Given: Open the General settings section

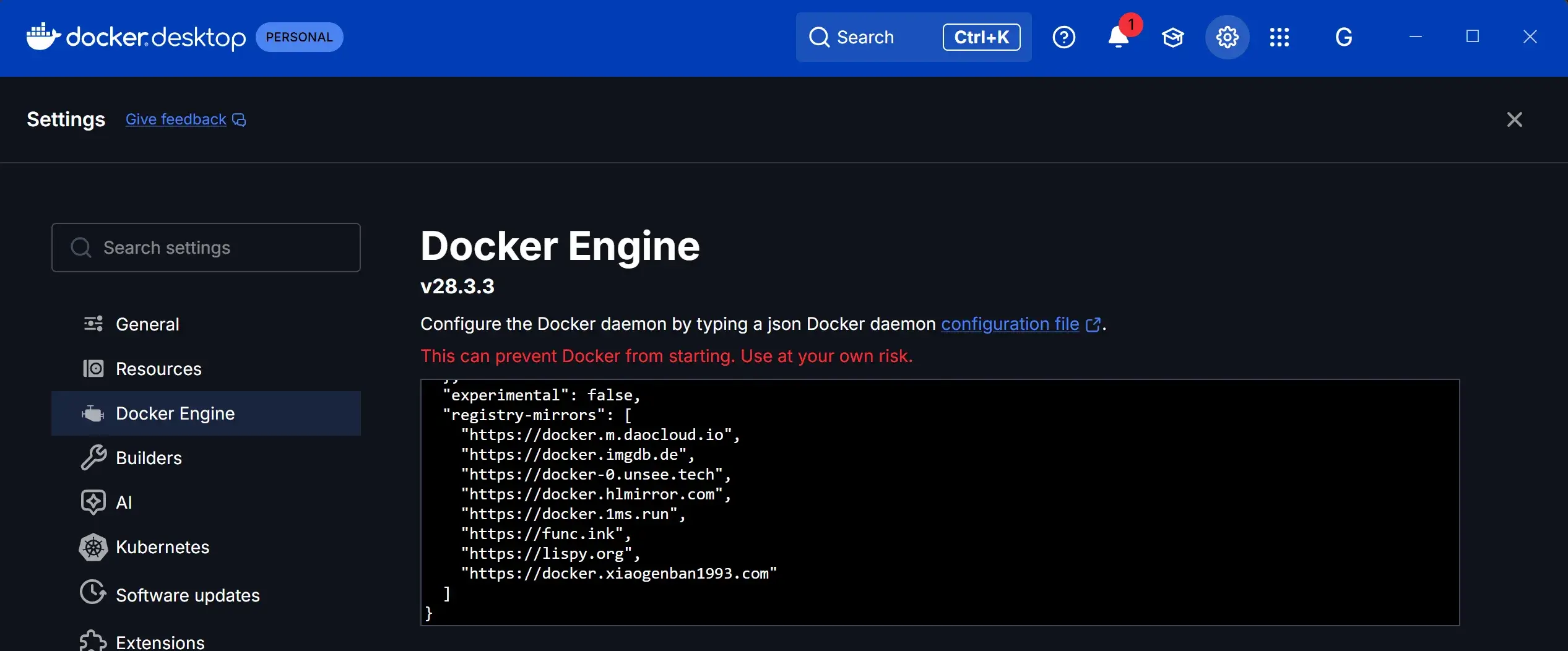Looking at the screenshot, I should (x=206, y=324).
